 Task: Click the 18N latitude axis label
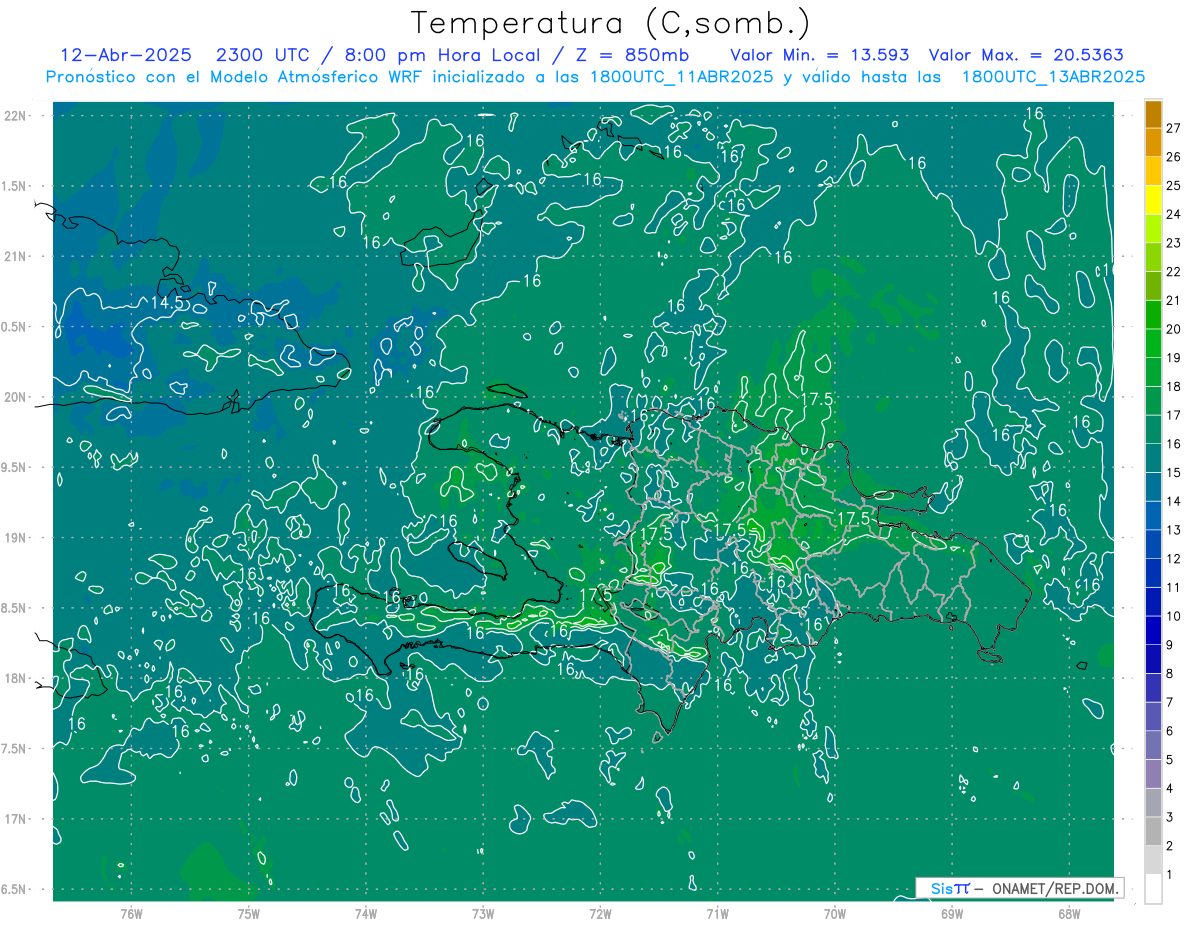pos(16,678)
